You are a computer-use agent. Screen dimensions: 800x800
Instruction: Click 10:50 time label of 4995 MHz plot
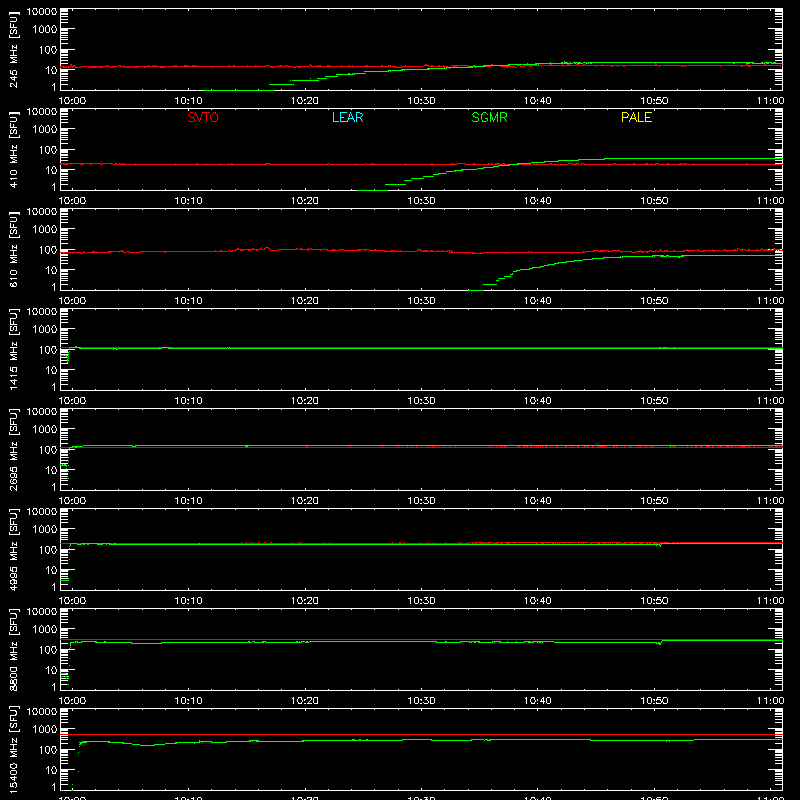[x=654, y=601]
